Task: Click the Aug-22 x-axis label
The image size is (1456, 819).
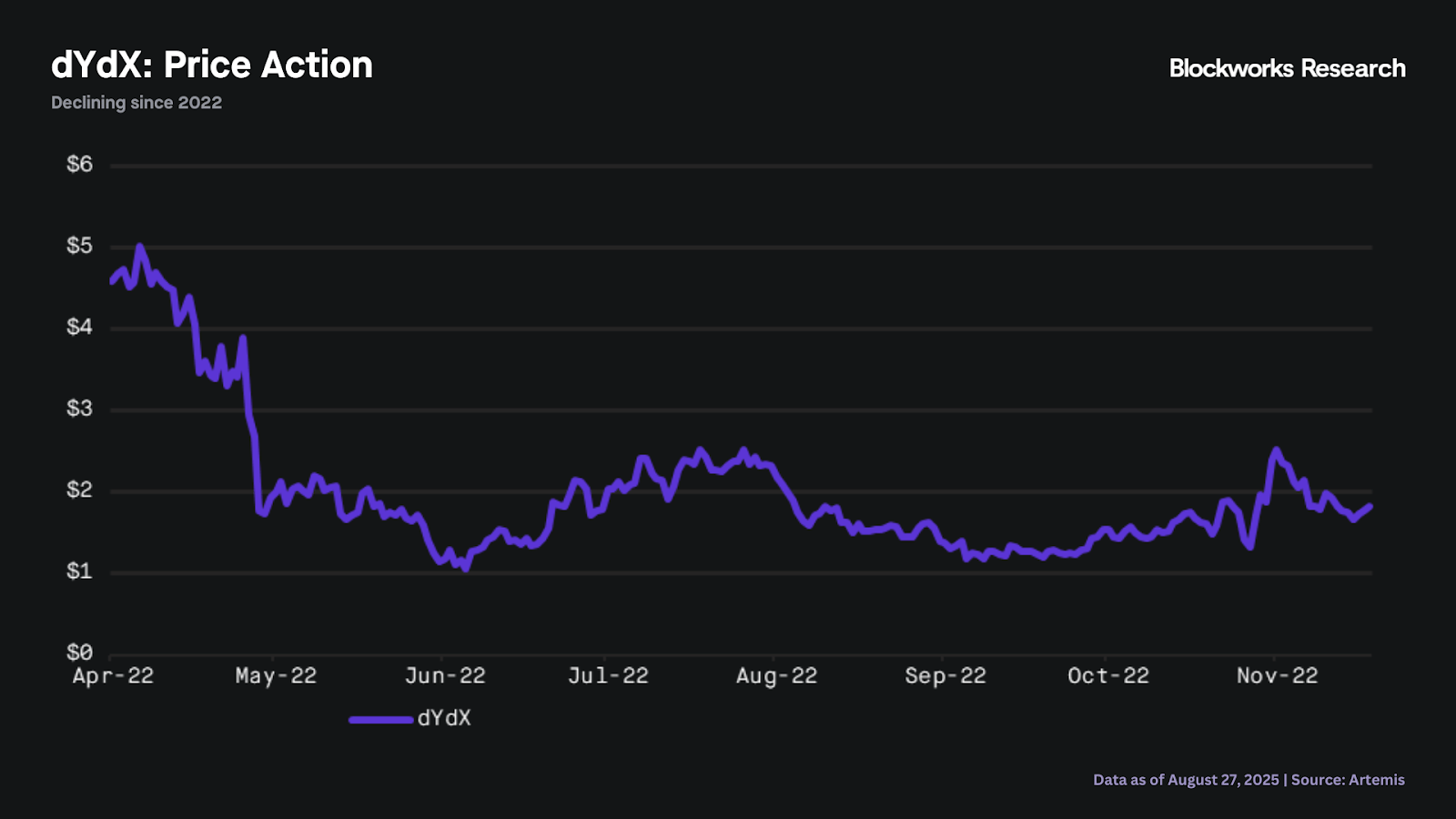Action: pos(776,676)
